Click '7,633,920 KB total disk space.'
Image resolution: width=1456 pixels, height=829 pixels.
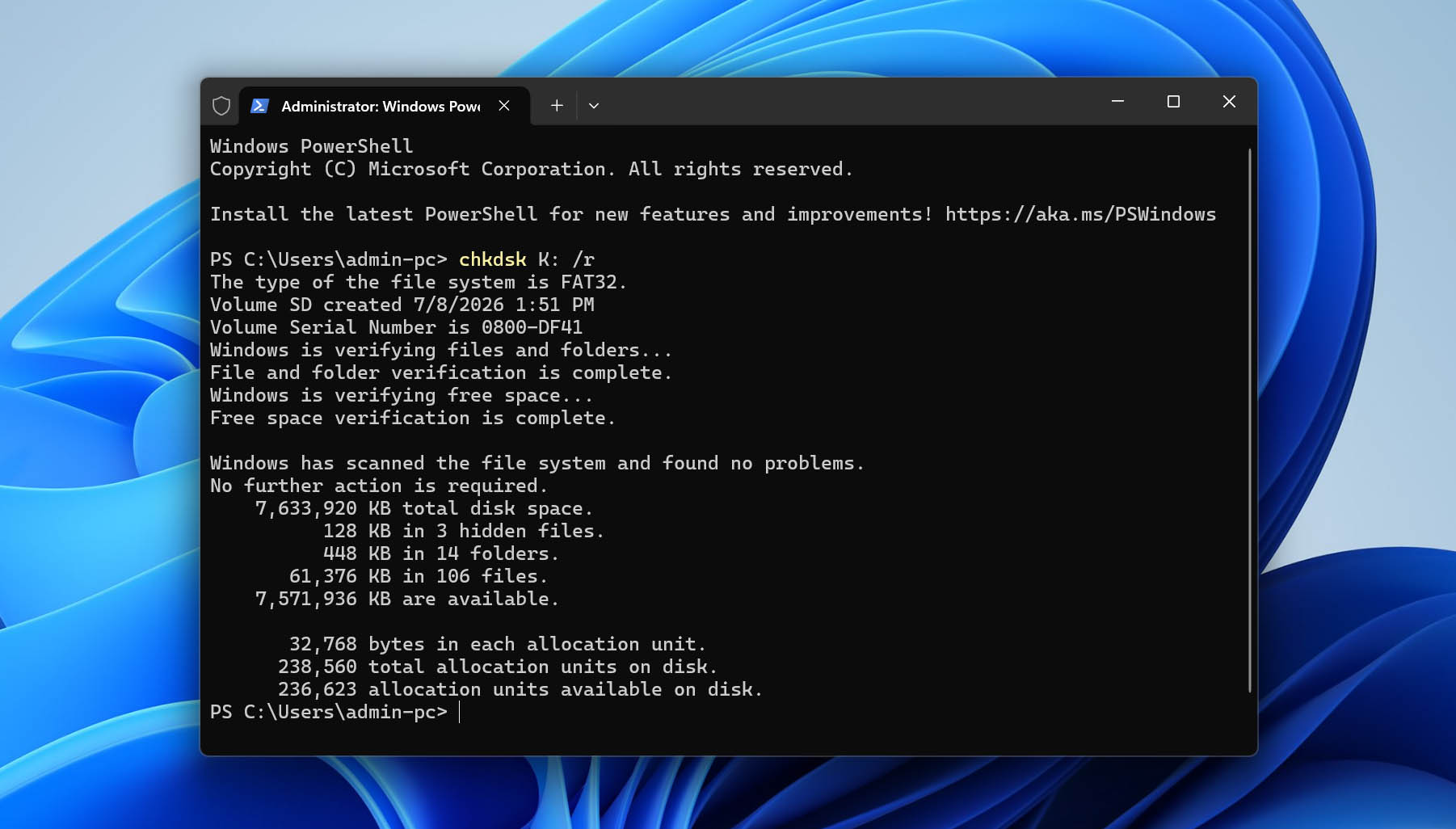pos(424,508)
